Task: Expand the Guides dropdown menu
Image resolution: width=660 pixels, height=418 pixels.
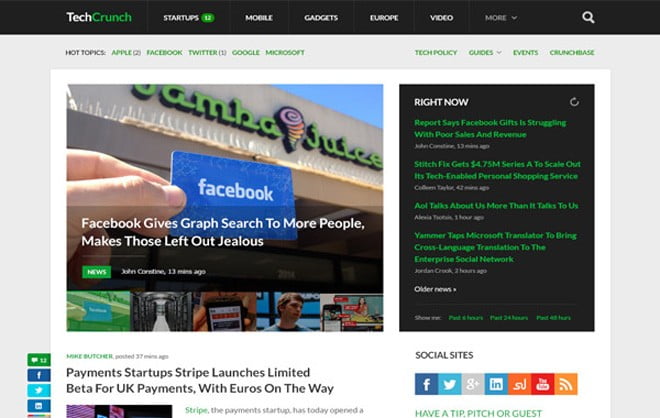Action: [485, 53]
